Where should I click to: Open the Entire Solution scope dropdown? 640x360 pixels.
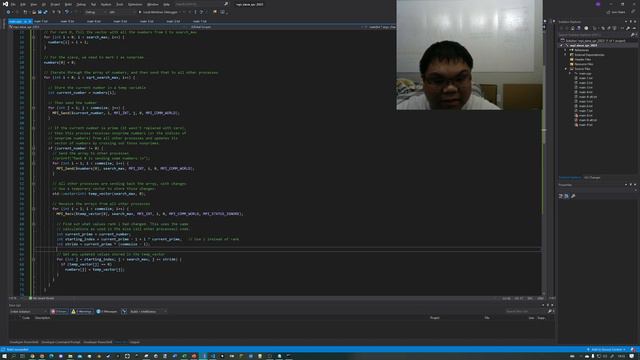click(29, 311)
